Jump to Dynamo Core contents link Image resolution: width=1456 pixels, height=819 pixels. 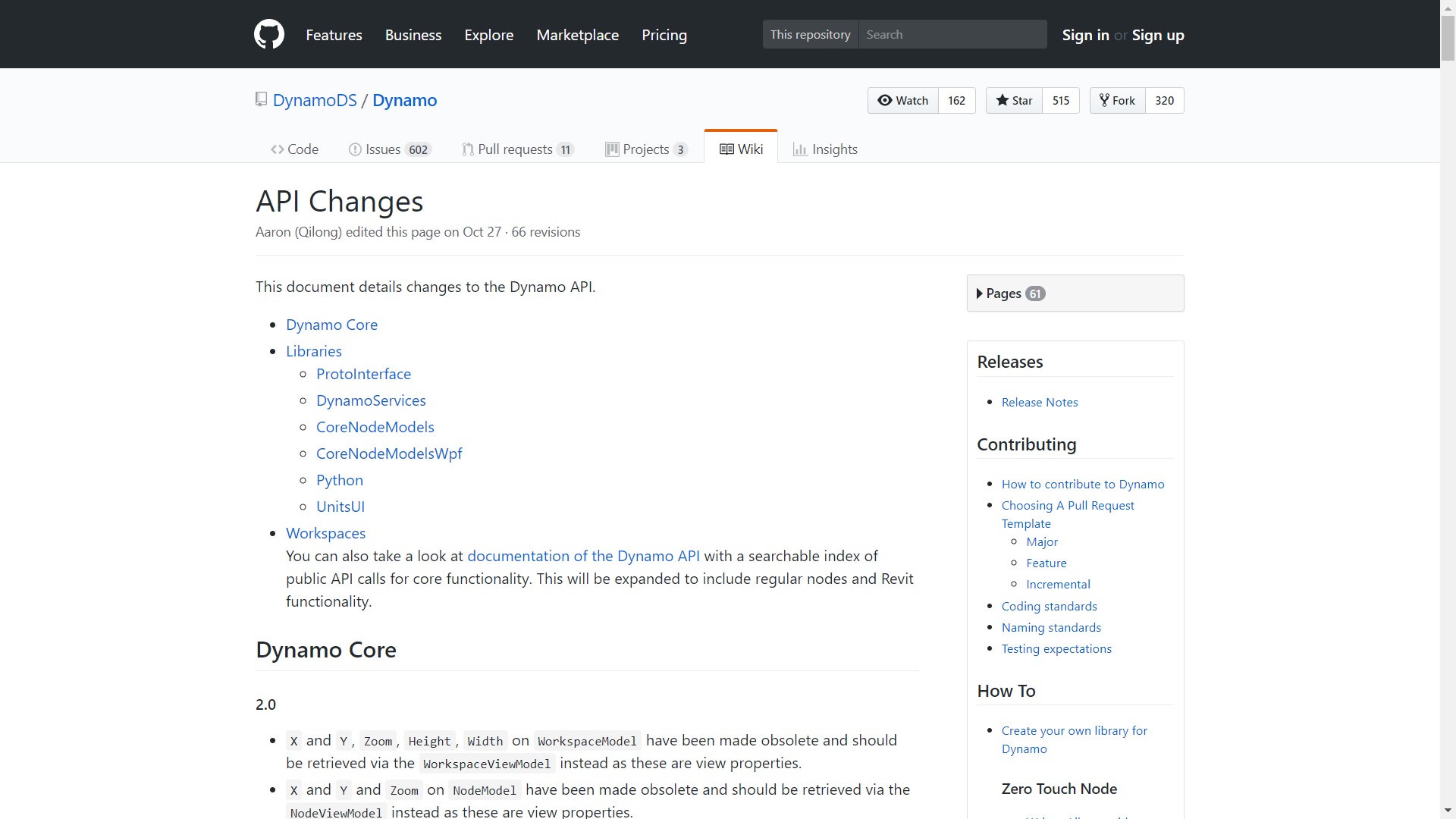coord(331,325)
